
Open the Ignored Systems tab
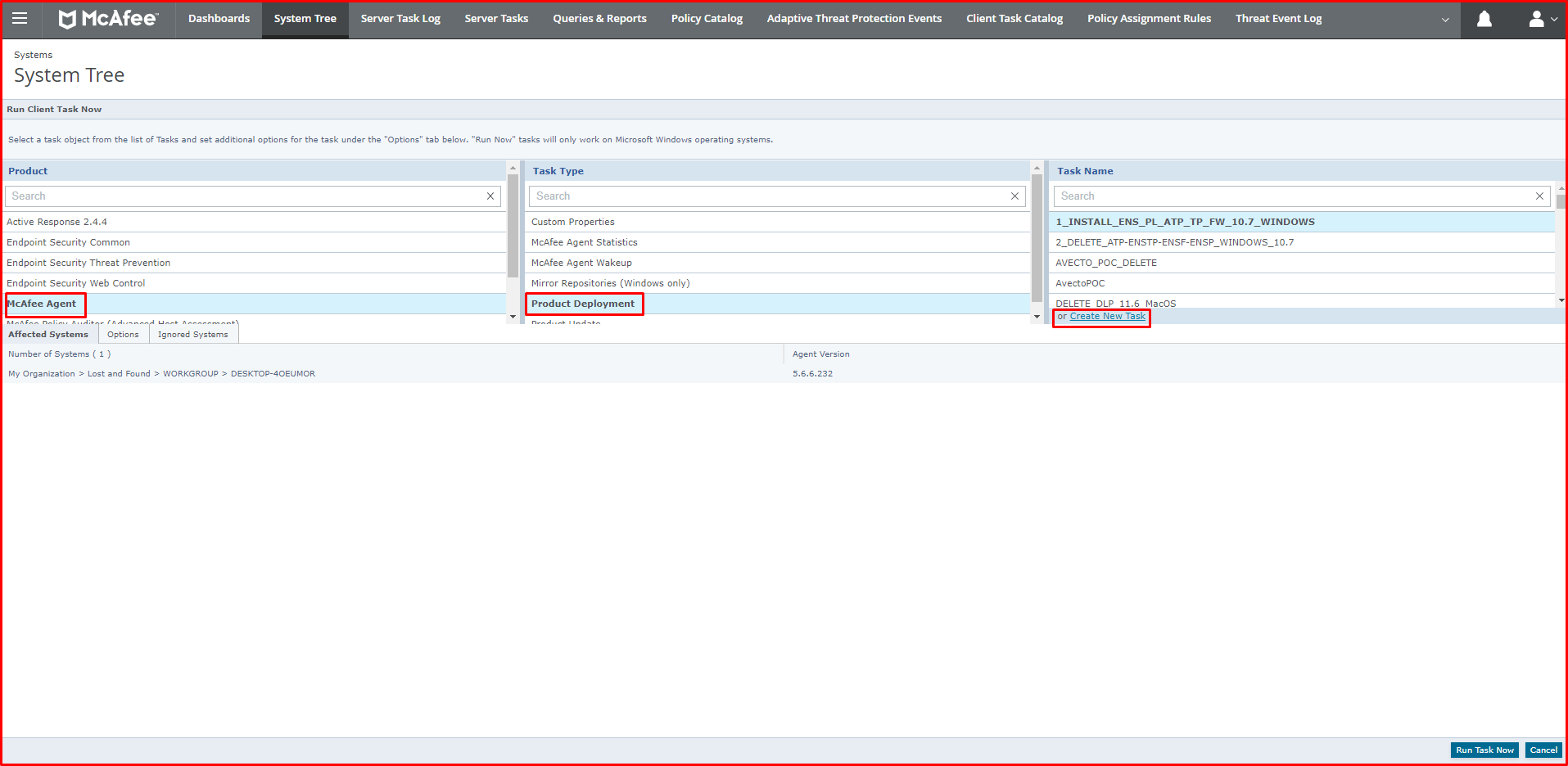pos(193,334)
